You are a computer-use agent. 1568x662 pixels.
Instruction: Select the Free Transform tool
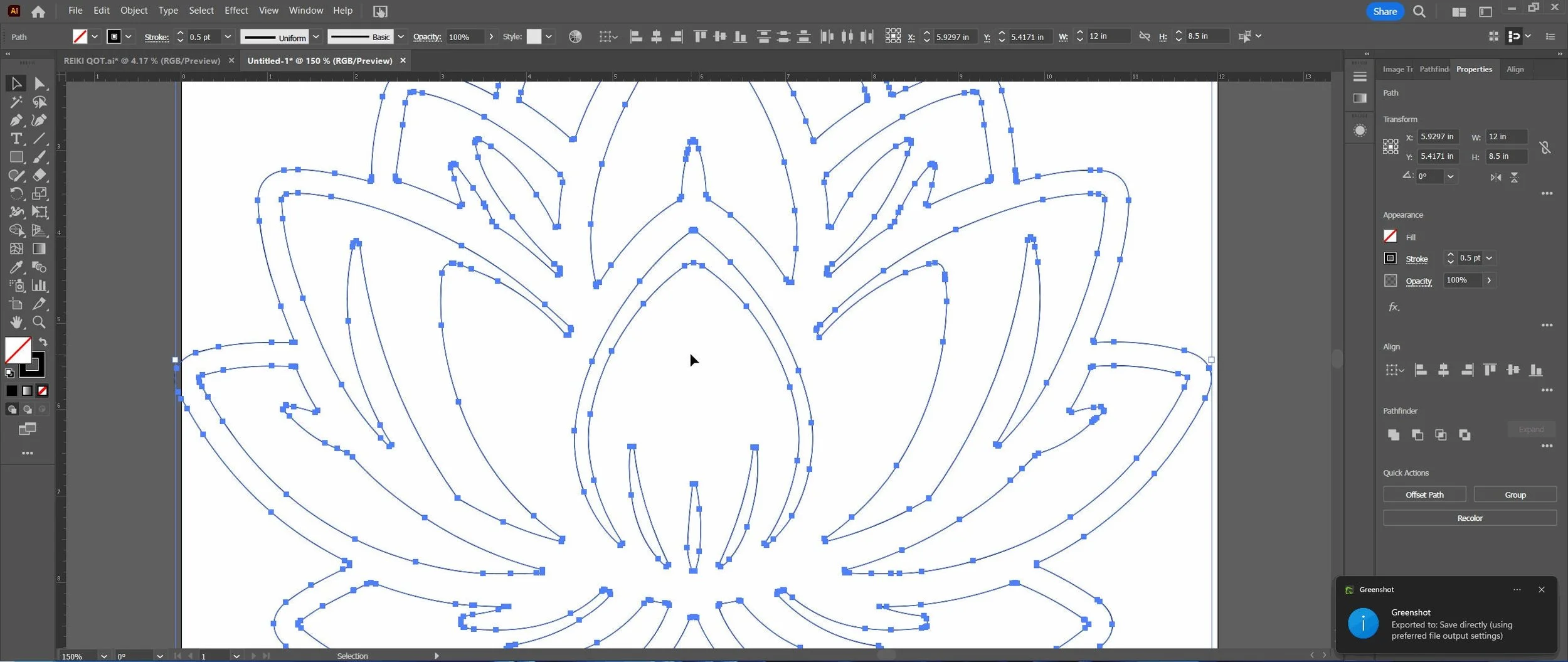point(40,212)
